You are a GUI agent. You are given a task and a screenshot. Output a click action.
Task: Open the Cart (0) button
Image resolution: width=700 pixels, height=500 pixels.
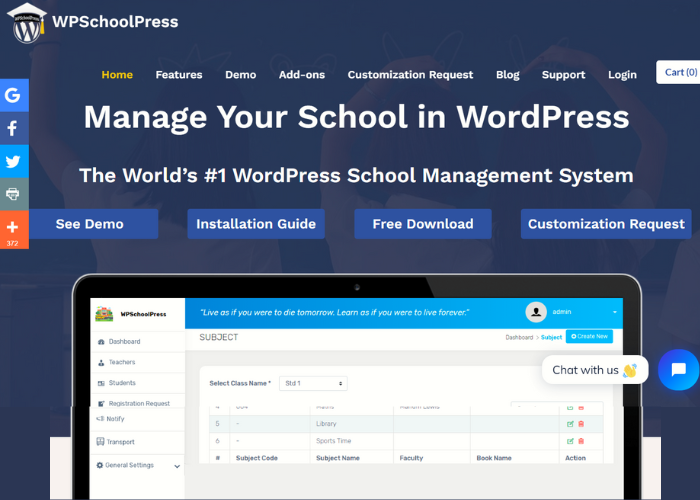pyautogui.click(x=678, y=72)
